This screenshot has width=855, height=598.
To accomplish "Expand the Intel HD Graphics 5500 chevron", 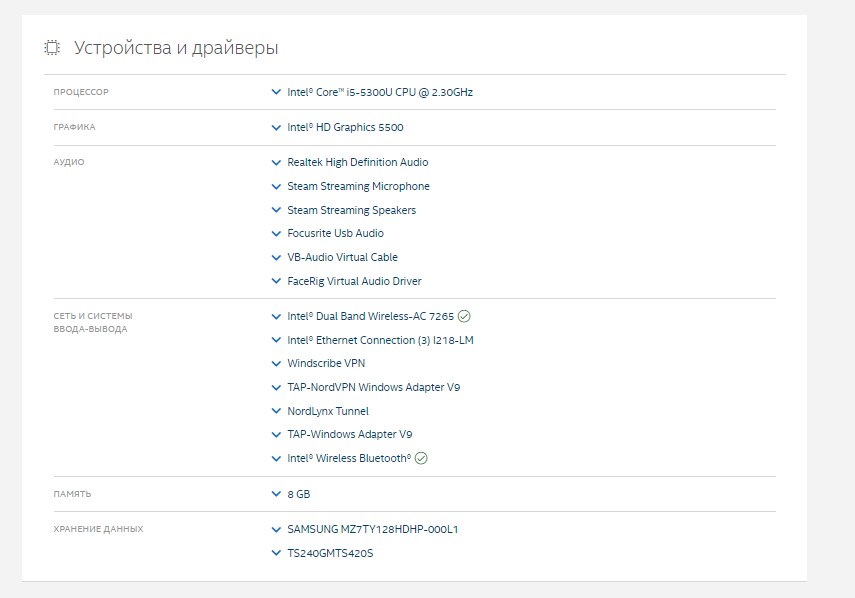I will point(276,128).
